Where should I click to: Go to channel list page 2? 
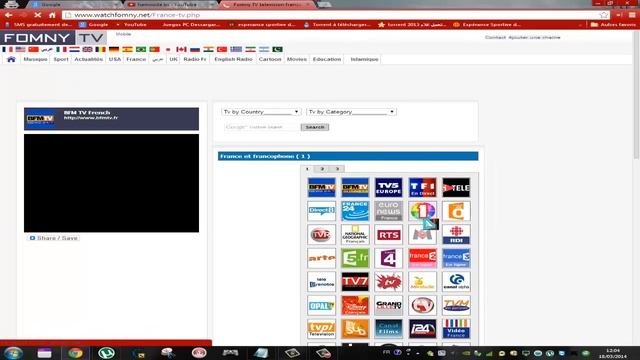(x=322, y=169)
